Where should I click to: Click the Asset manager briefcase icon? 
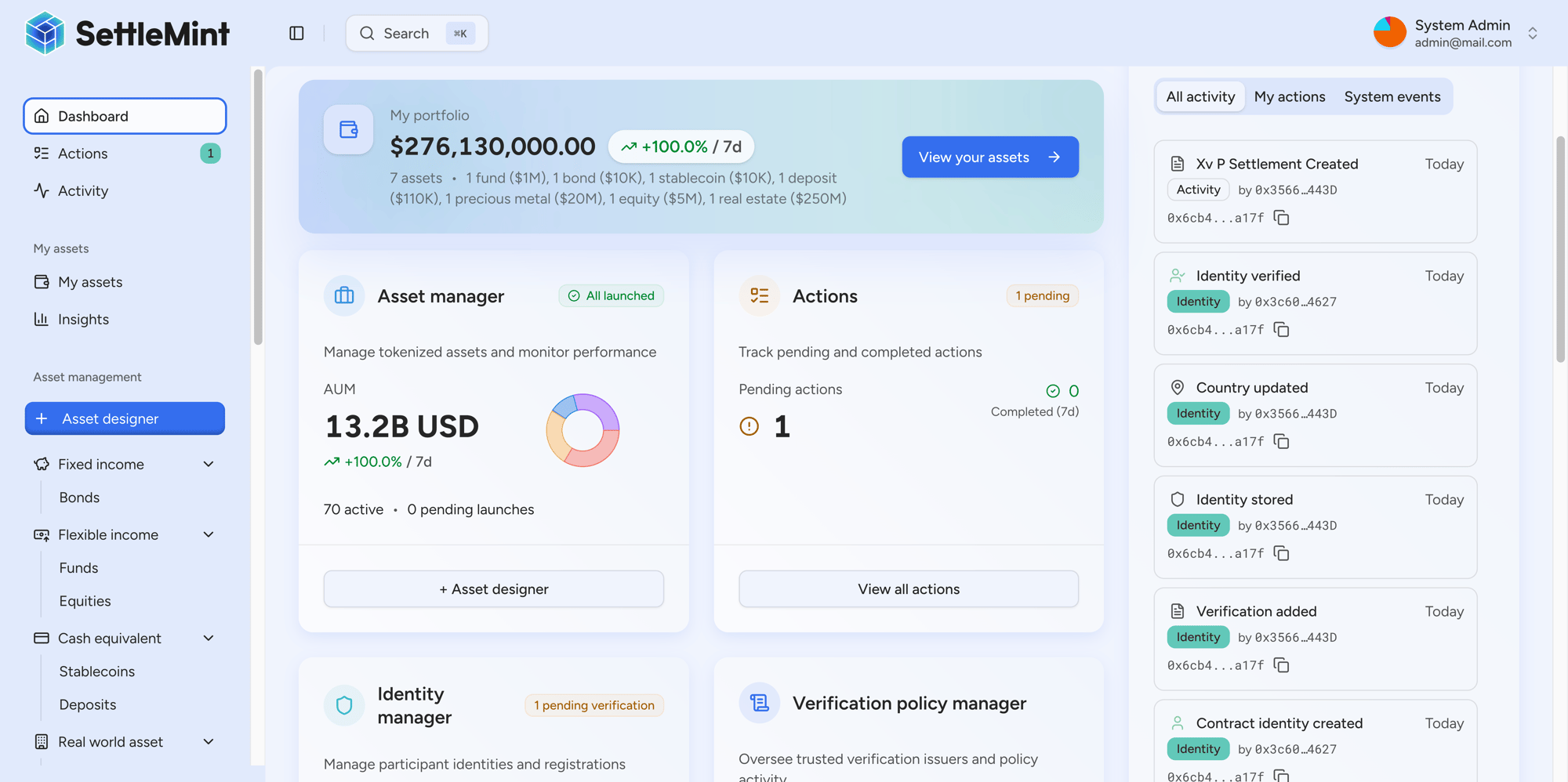(x=343, y=295)
